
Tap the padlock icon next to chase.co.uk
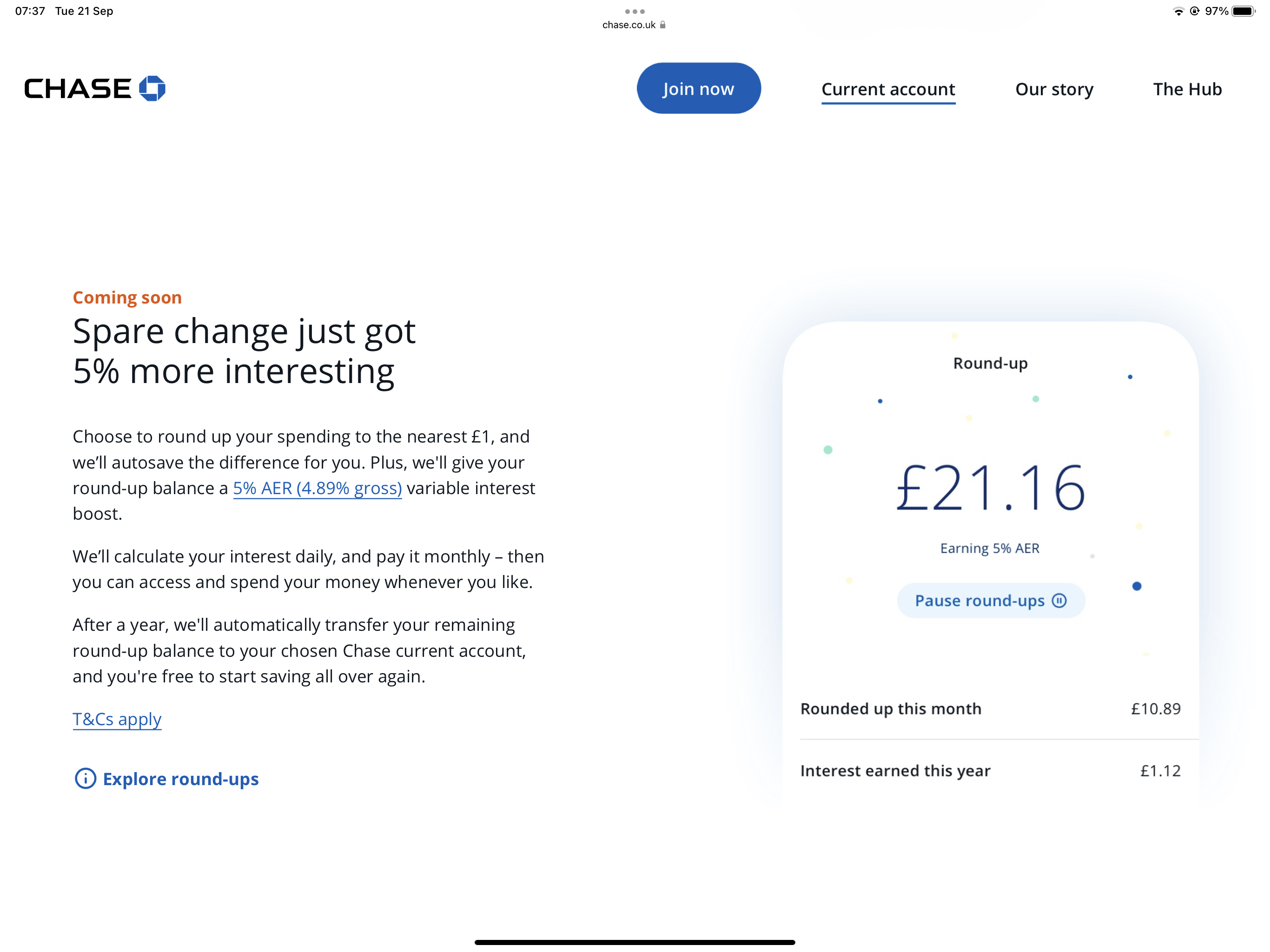pyautogui.click(x=662, y=25)
